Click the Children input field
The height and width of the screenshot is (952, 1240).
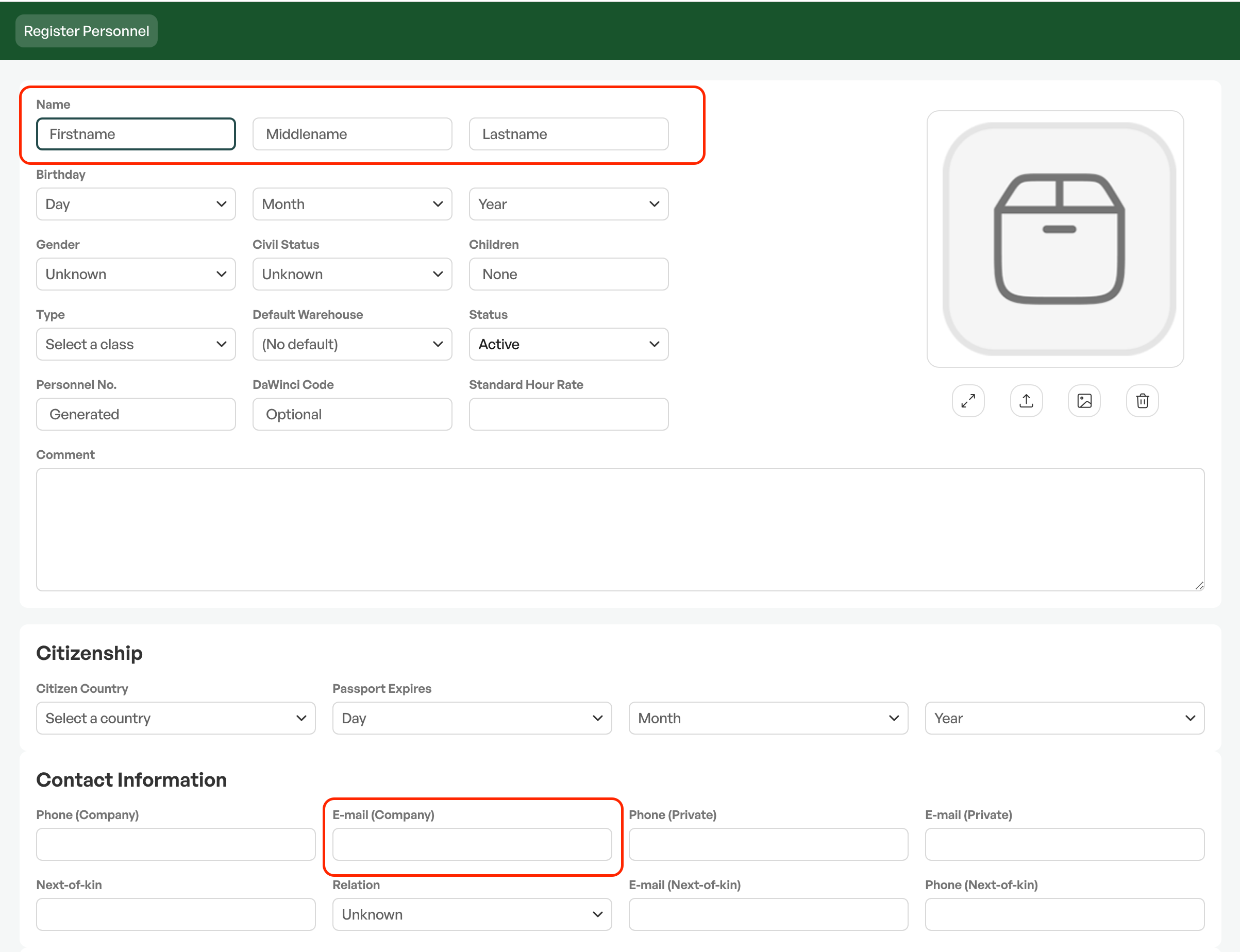568,274
